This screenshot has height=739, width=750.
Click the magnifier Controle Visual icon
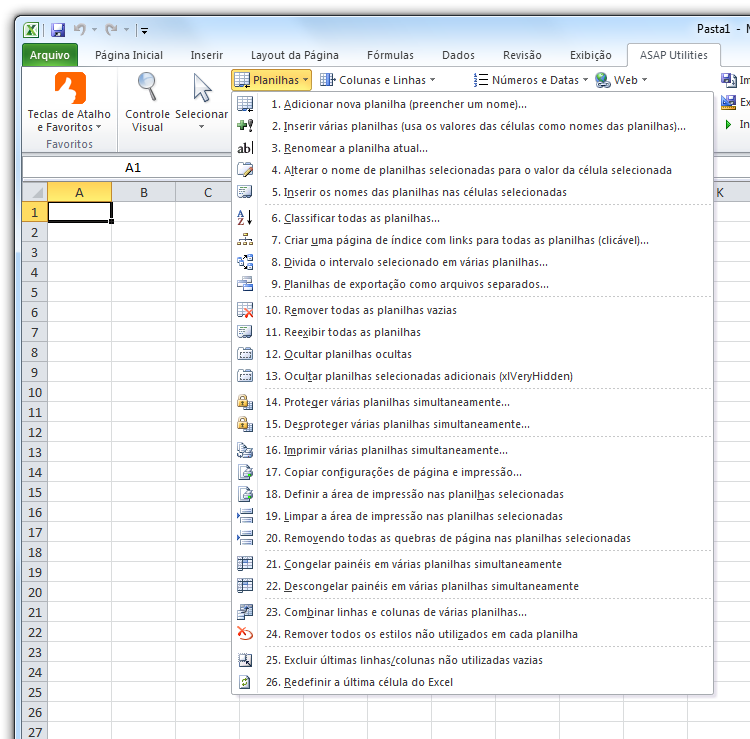147,87
